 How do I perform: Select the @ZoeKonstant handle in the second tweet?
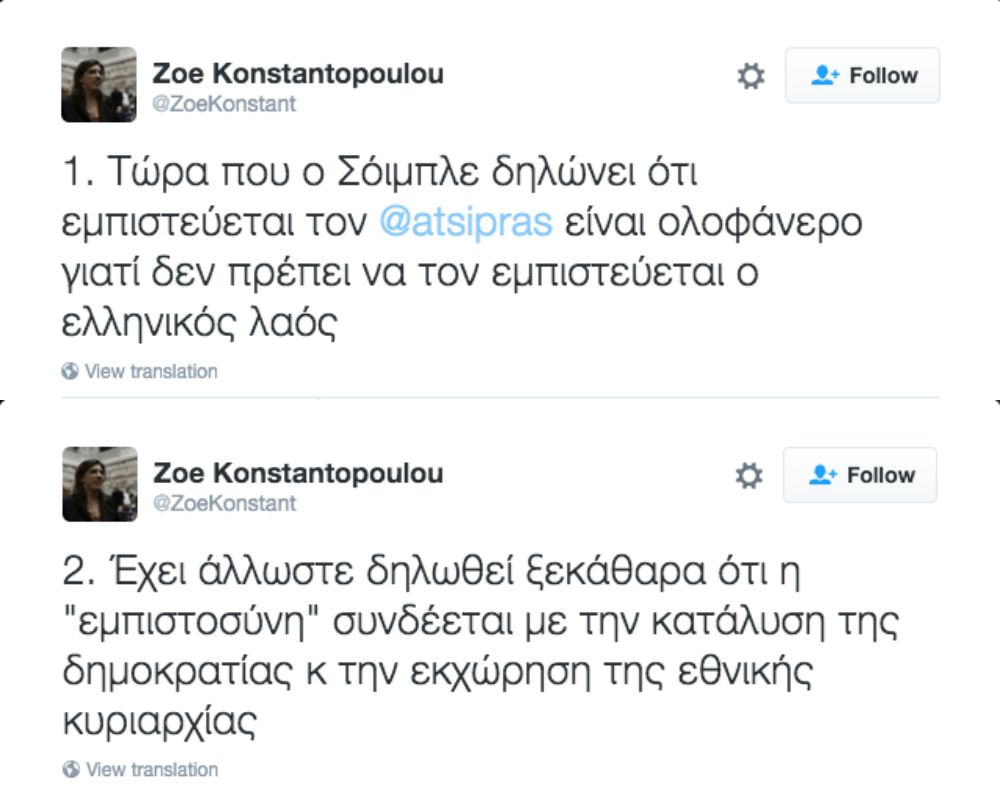coord(223,503)
